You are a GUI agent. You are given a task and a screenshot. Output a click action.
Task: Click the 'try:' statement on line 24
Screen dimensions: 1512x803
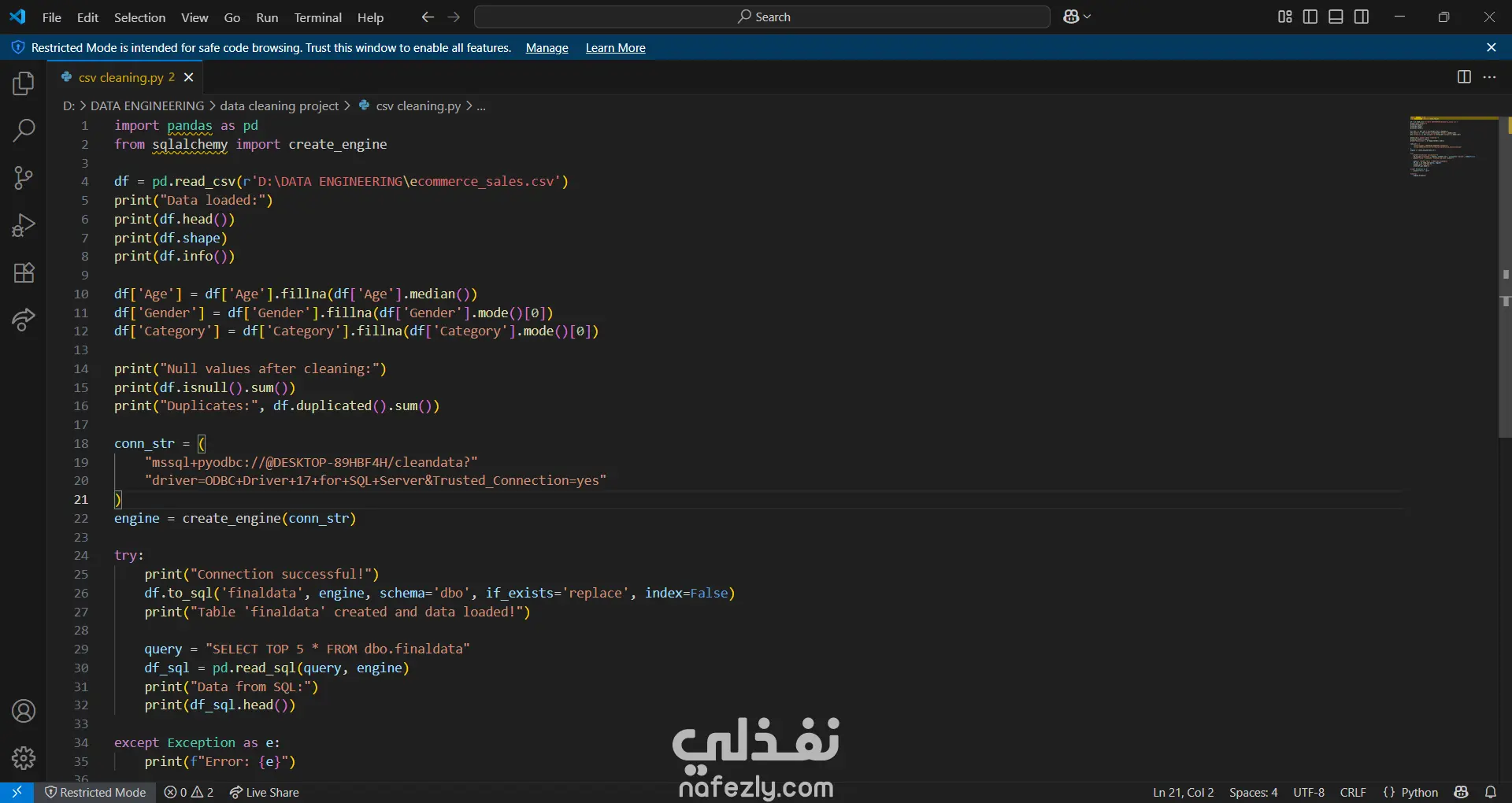click(x=129, y=556)
